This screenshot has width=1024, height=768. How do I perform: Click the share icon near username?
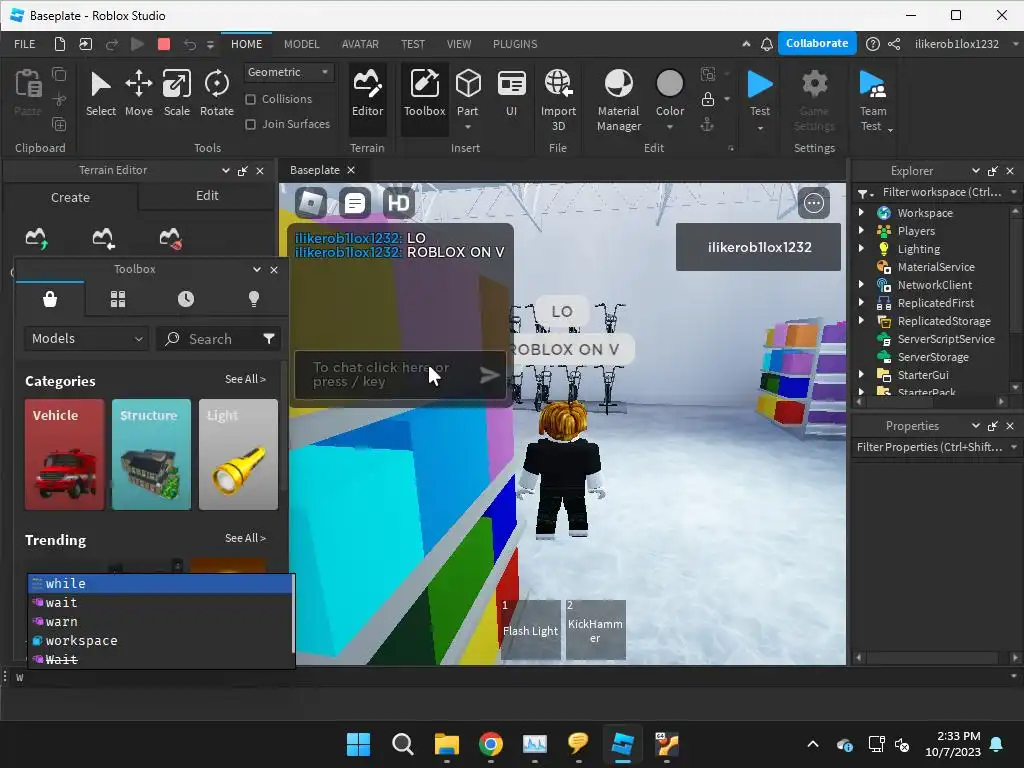coord(894,44)
